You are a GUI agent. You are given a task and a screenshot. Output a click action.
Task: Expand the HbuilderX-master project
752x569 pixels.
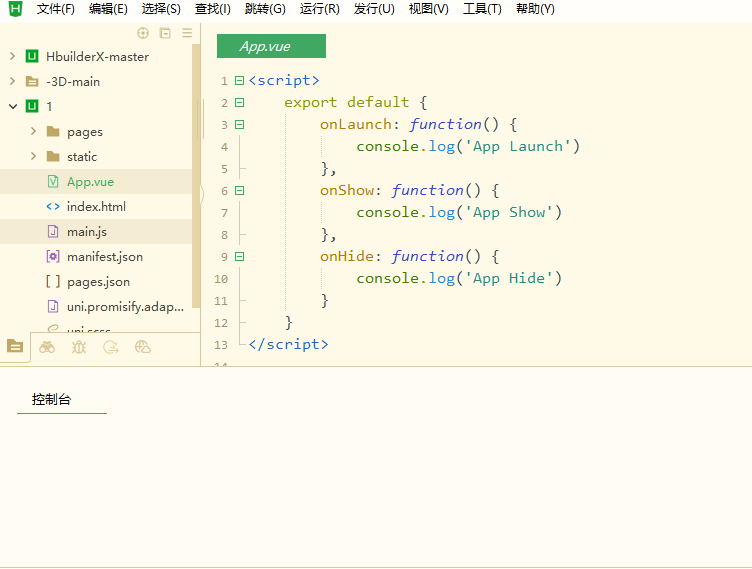[12, 56]
